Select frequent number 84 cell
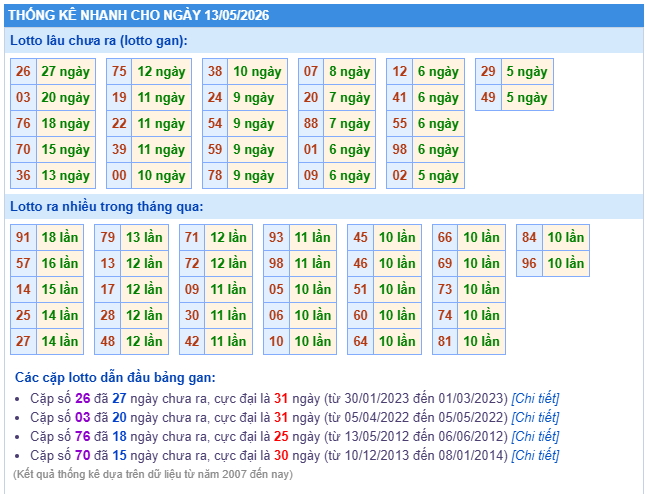Image resolution: width=647 pixels, height=494 pixels. click(529, 237)
